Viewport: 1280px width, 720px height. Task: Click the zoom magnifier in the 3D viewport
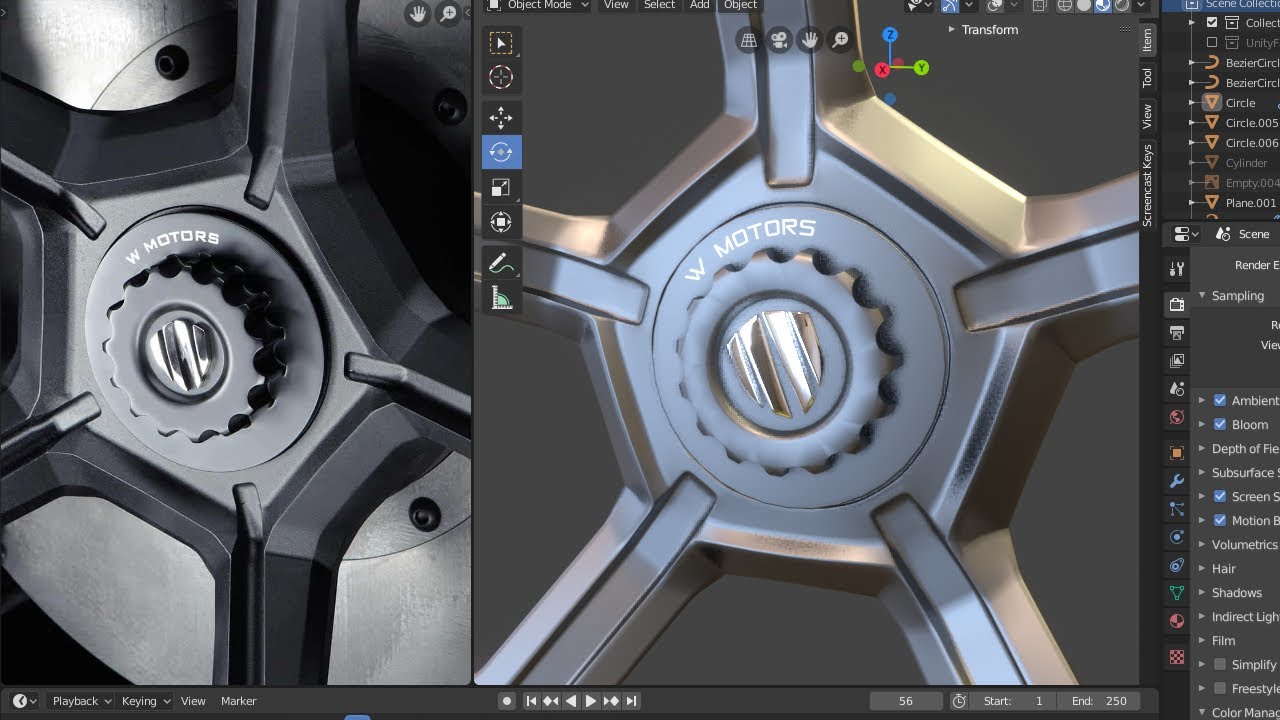pyautogui.click(x=841, y=40)
